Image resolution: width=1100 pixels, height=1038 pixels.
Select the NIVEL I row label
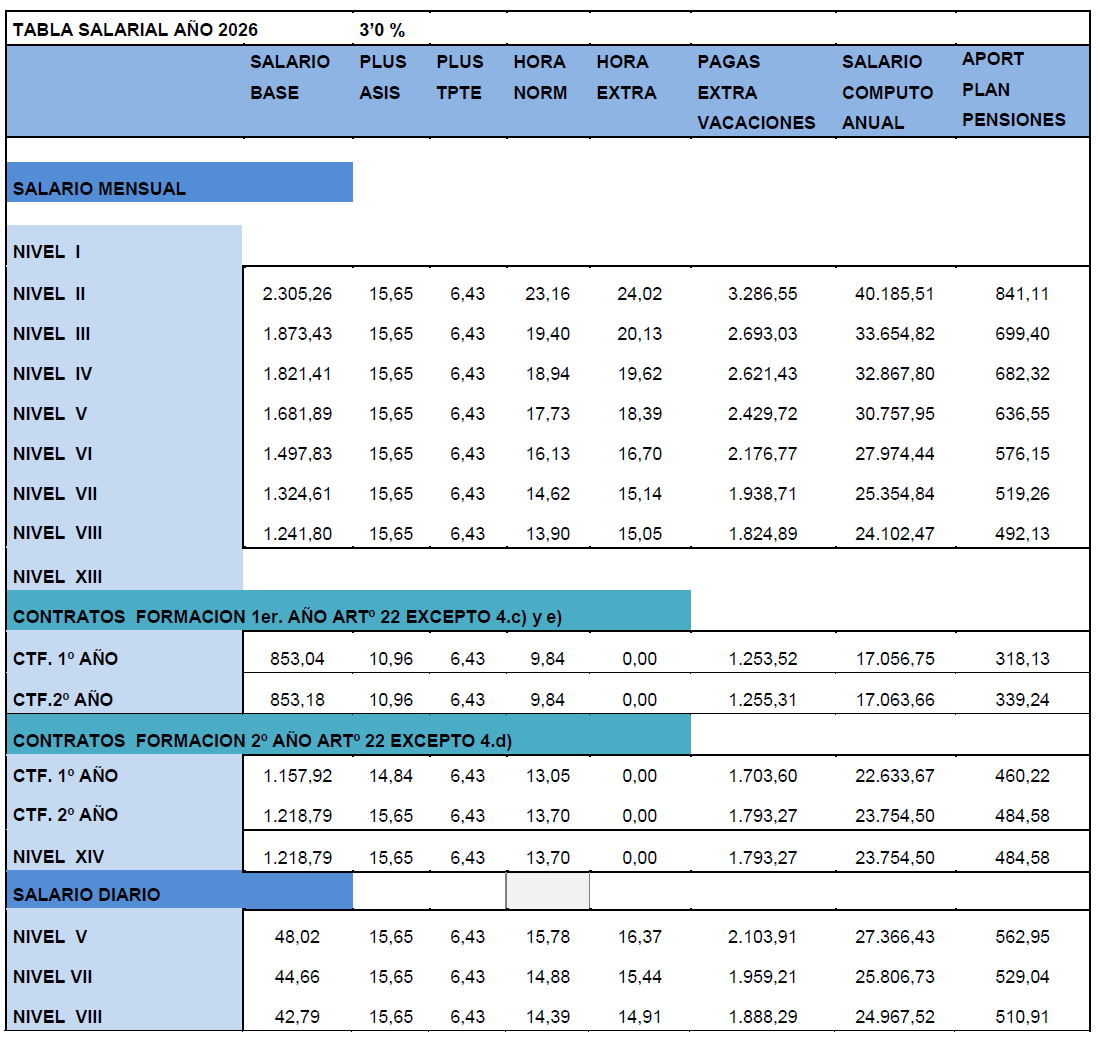click(x=47, y=251)
